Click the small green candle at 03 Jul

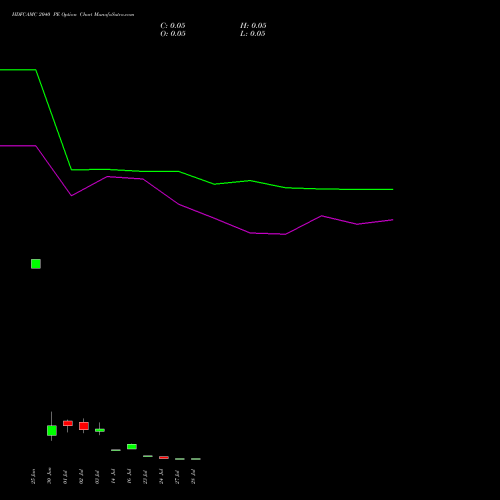coord(100,430)
